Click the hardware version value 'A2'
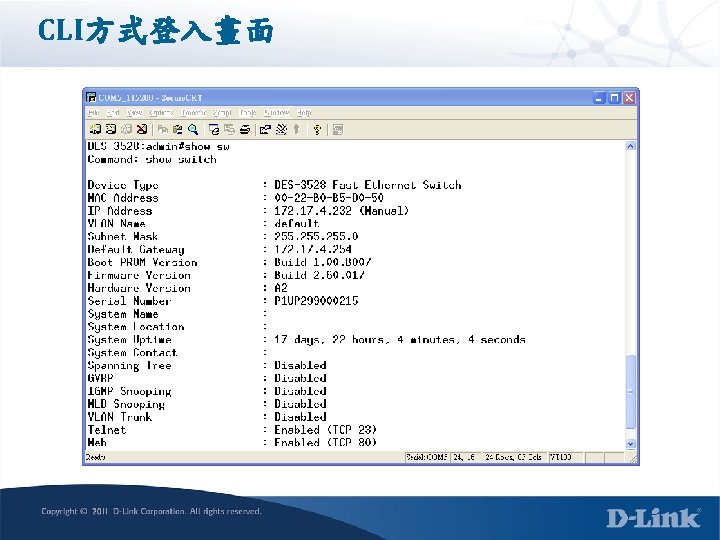 coord(281,288)
